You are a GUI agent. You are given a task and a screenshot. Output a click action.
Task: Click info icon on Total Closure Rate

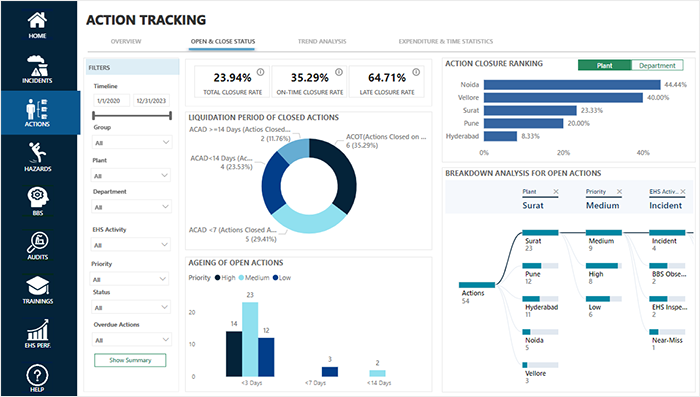click(260, 72)
